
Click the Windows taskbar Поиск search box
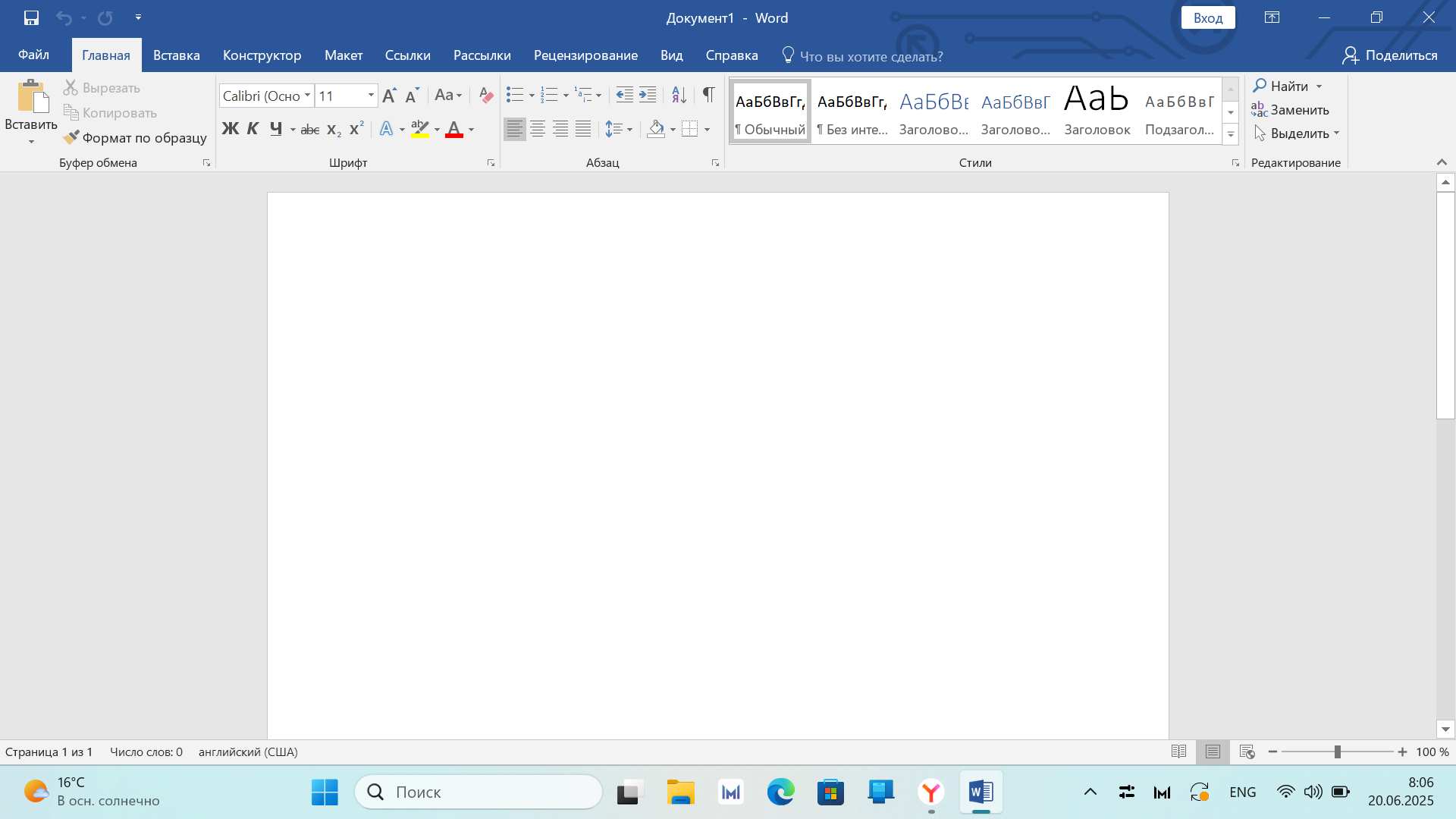pyautogui.click(x=479, y=792)
